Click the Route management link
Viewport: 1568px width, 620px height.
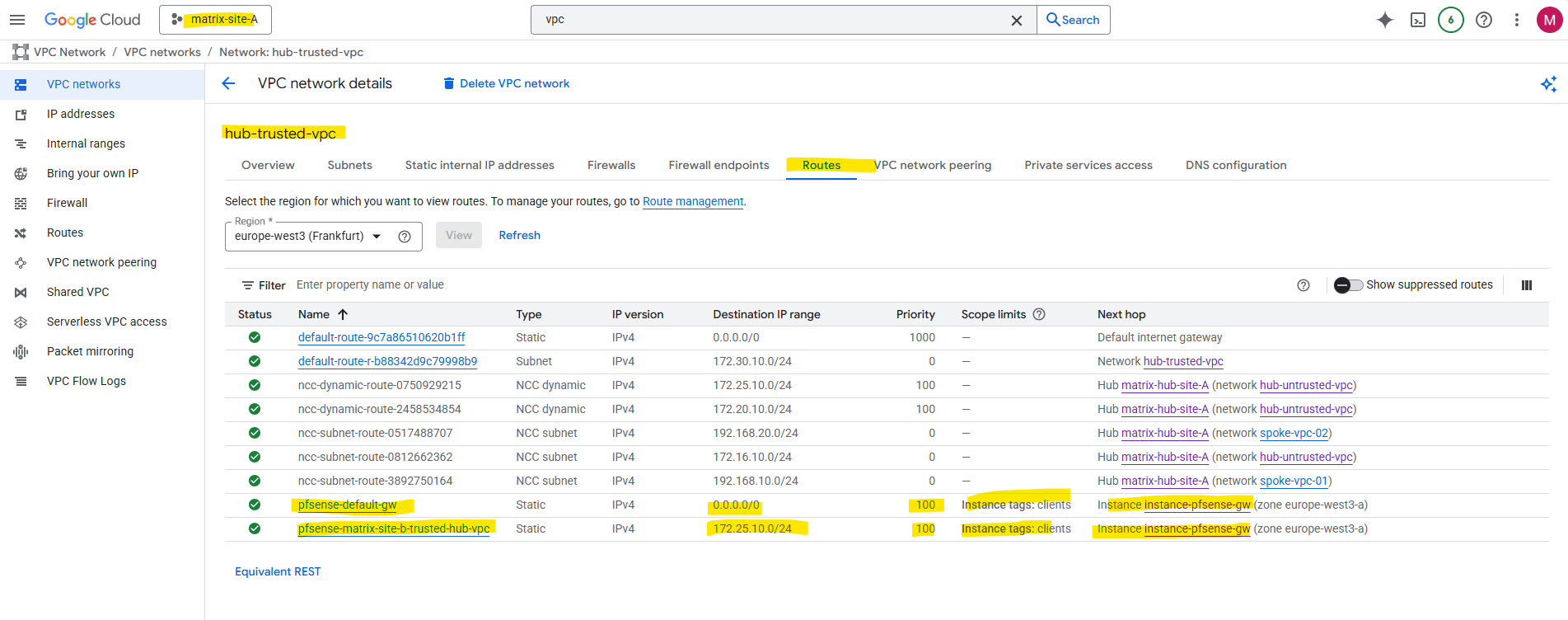(x=692, y=201)
